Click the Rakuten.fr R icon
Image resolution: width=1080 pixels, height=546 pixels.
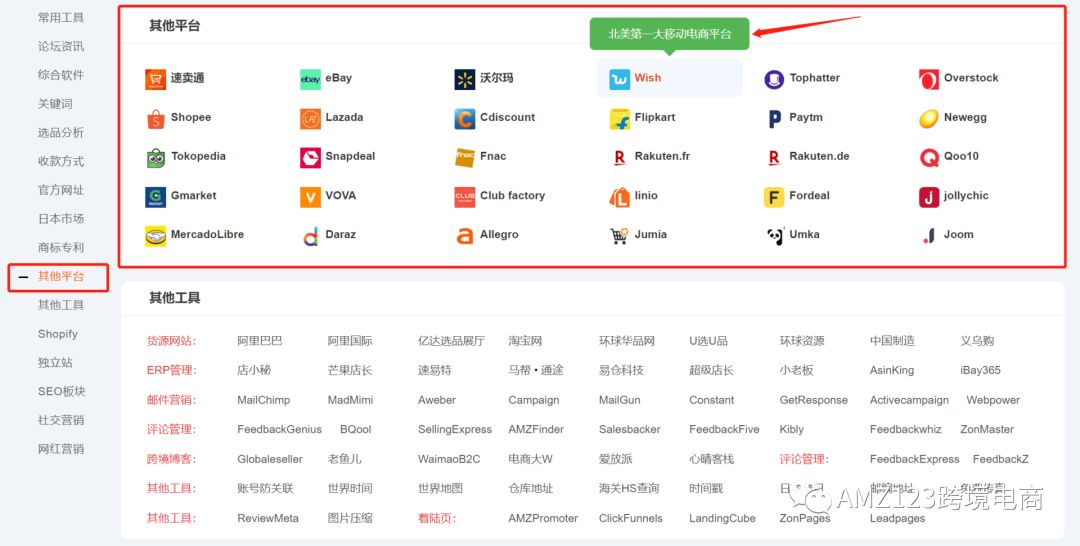click(619, 158)
